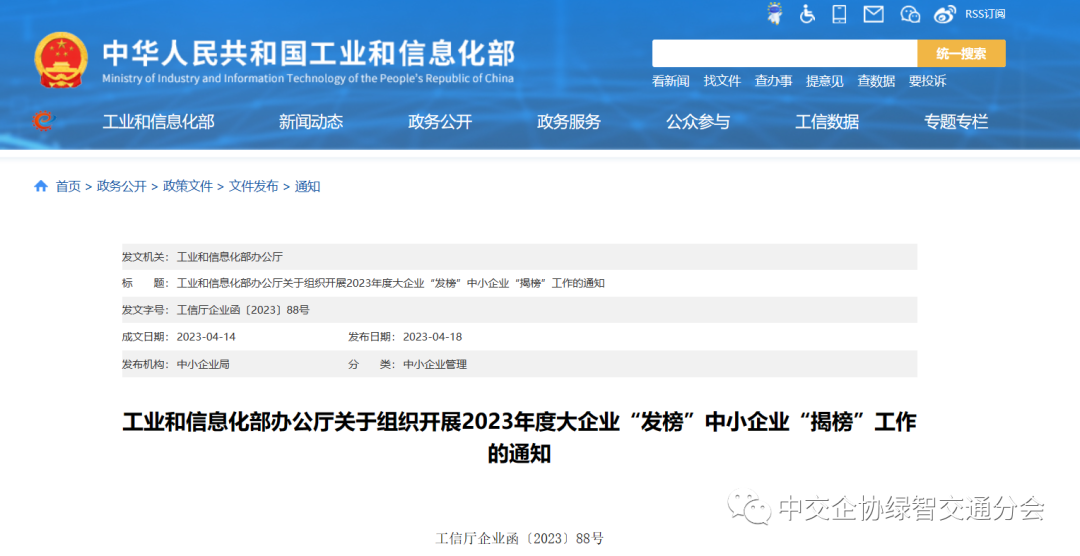Open the RSS订阅 link
1080x556 pixels.
[x=985, y=14]
